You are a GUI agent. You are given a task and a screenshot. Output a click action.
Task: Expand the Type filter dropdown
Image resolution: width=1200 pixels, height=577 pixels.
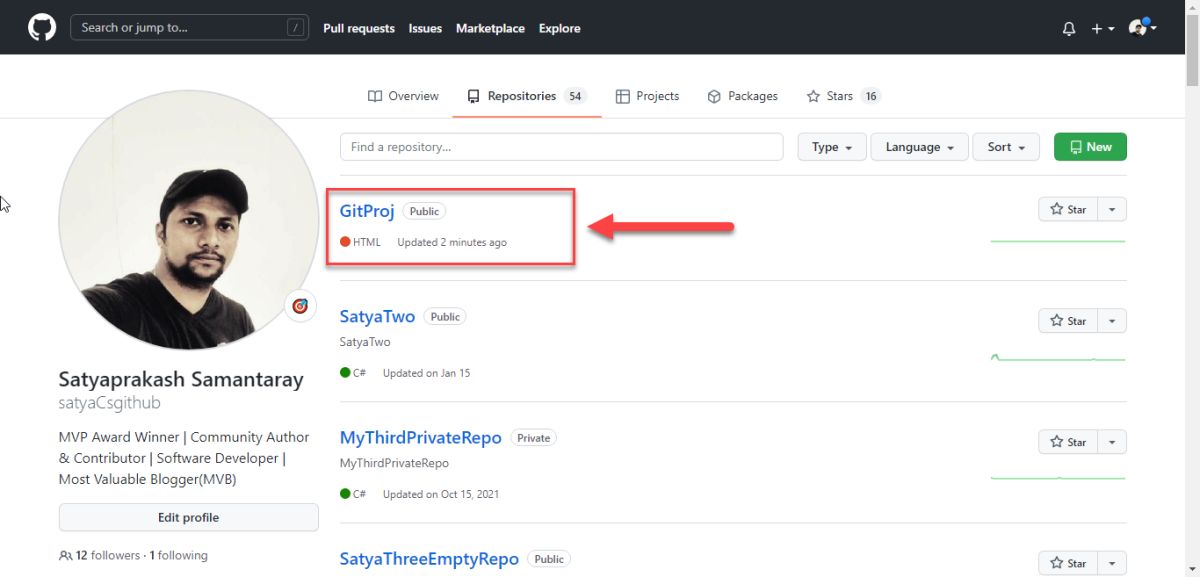pos(831,147)
